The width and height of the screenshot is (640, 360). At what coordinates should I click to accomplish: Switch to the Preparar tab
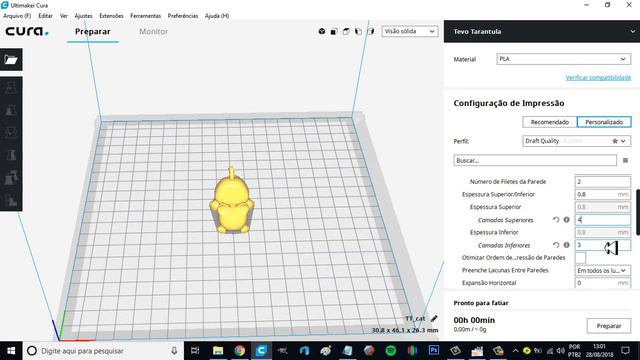pos(93,31)
